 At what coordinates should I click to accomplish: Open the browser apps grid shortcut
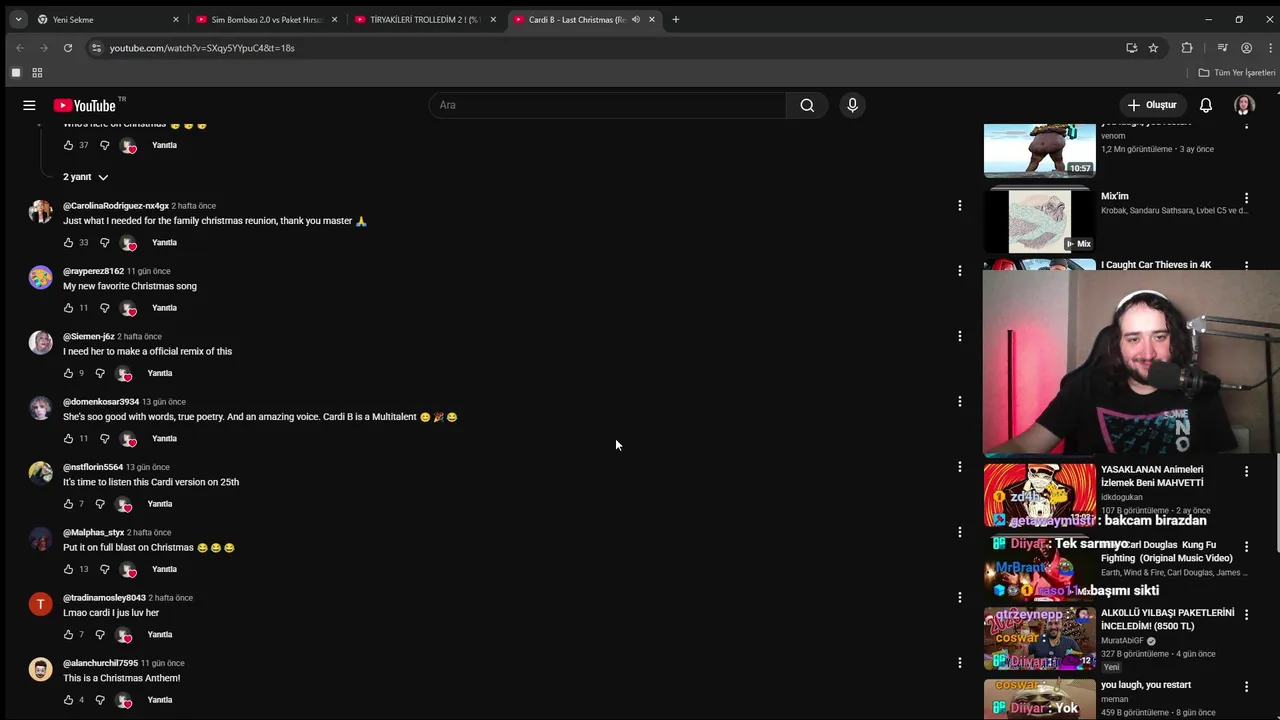[37, 73]
